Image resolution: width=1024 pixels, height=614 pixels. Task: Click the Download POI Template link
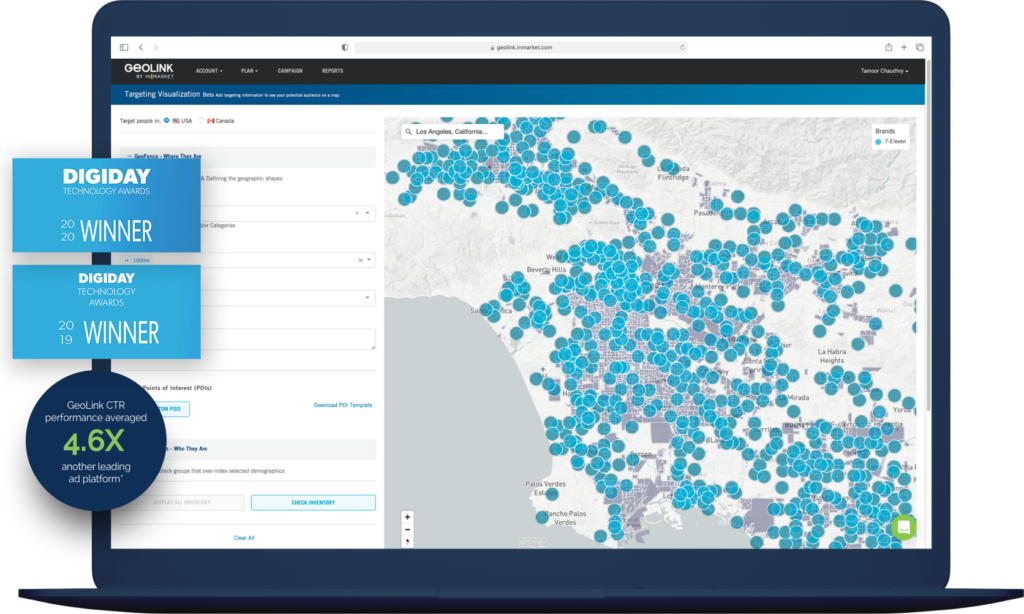[x=343, y=405]
